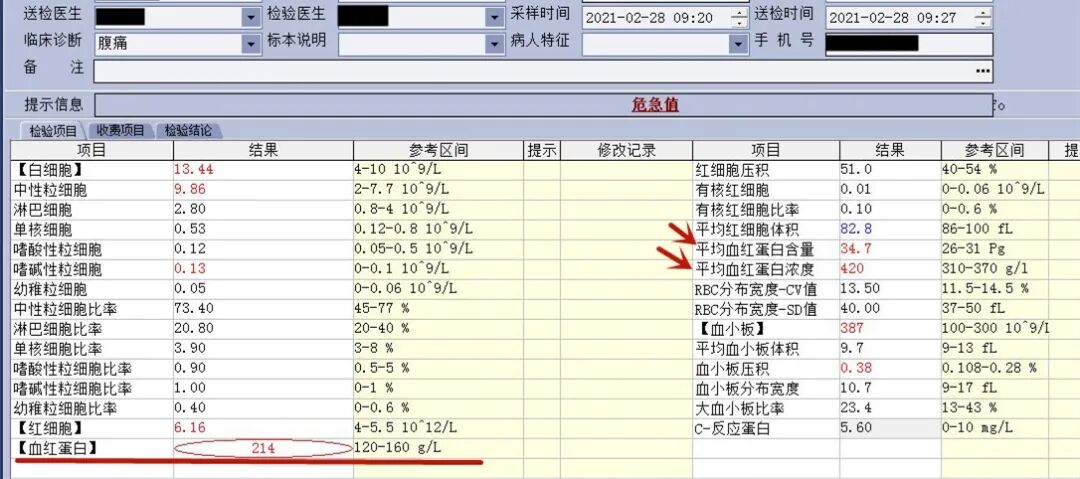1080x479 pixels.
Task: Select the 嗜酸性粒细胞比率 row
Action: click(x=351, y=369)
